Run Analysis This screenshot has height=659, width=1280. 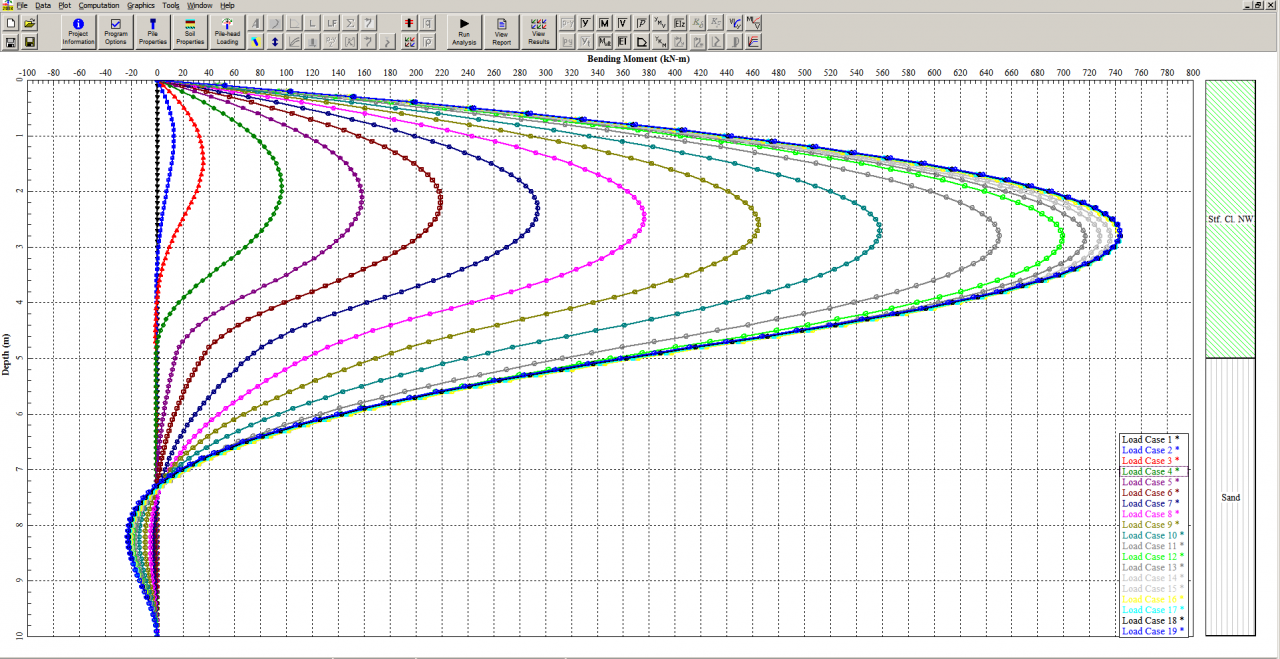[464, 32]
